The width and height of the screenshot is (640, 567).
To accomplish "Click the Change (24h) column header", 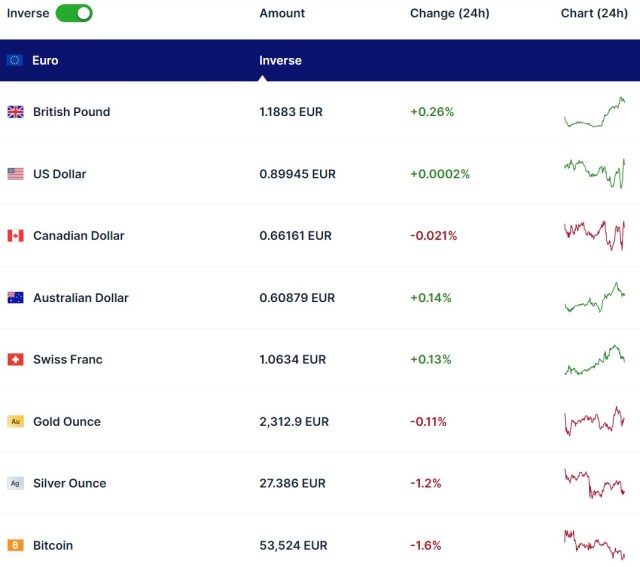I will [449, 13].
